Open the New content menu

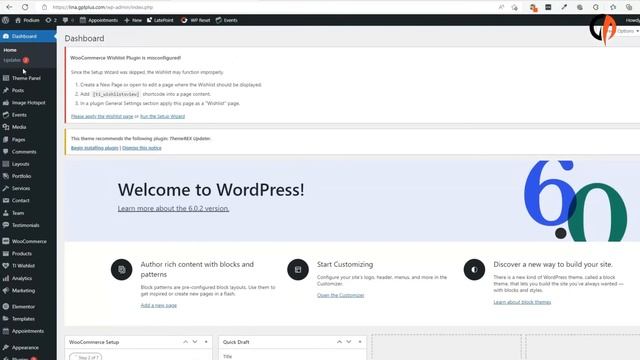click(x=133, y=20)
